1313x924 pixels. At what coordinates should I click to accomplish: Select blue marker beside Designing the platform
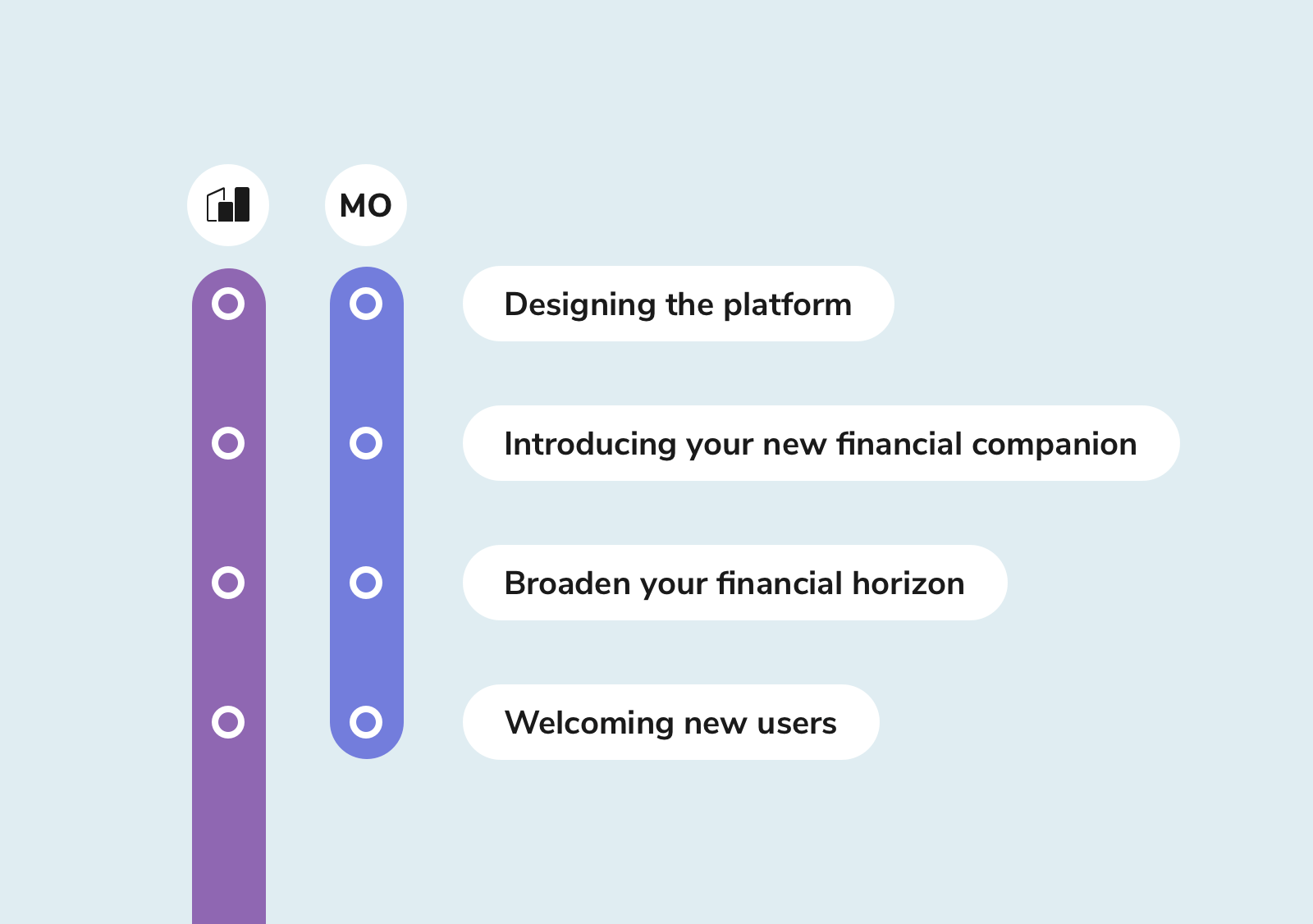(366, 304)
